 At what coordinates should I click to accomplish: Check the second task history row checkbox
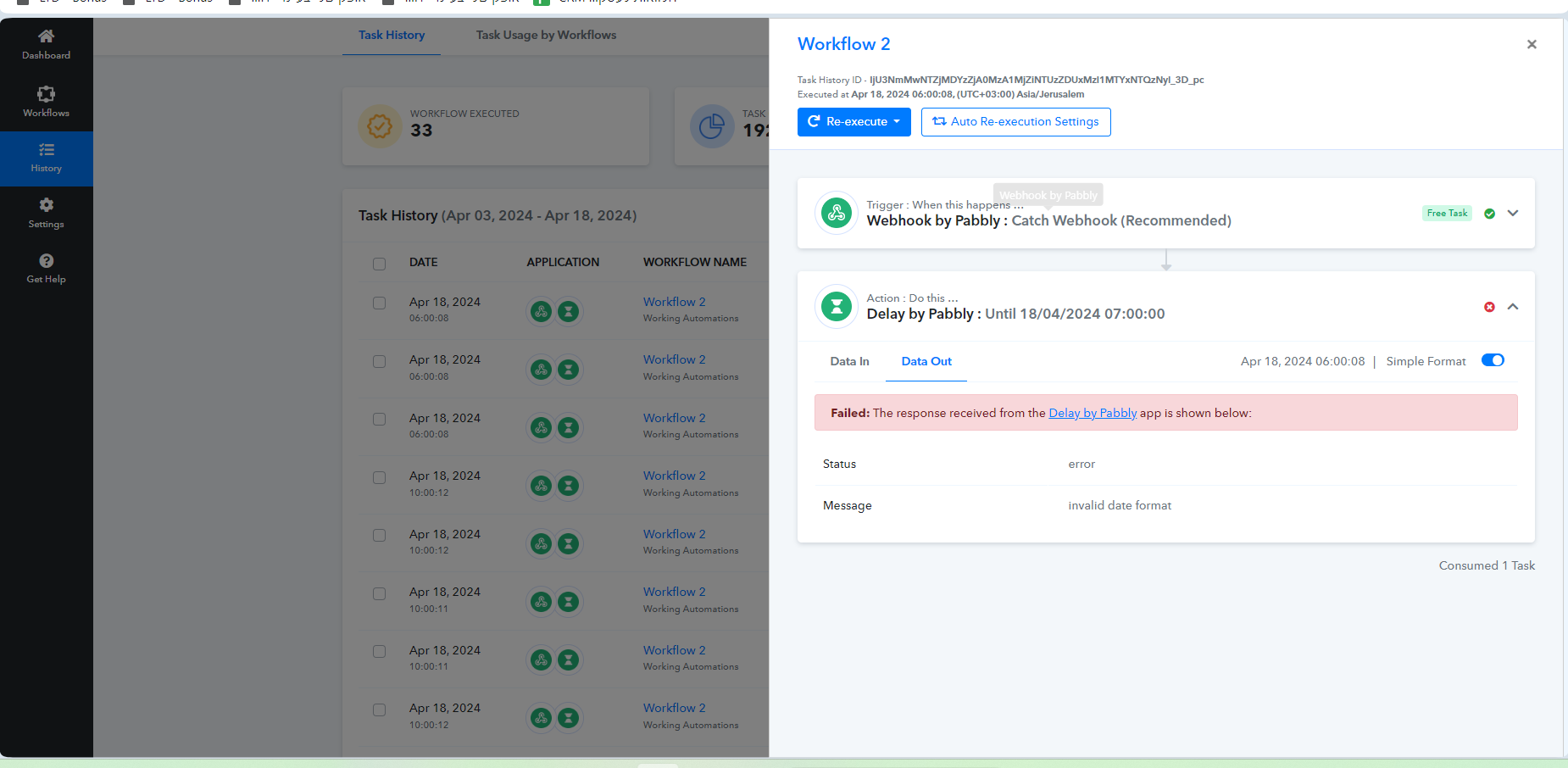coord(379,361)
